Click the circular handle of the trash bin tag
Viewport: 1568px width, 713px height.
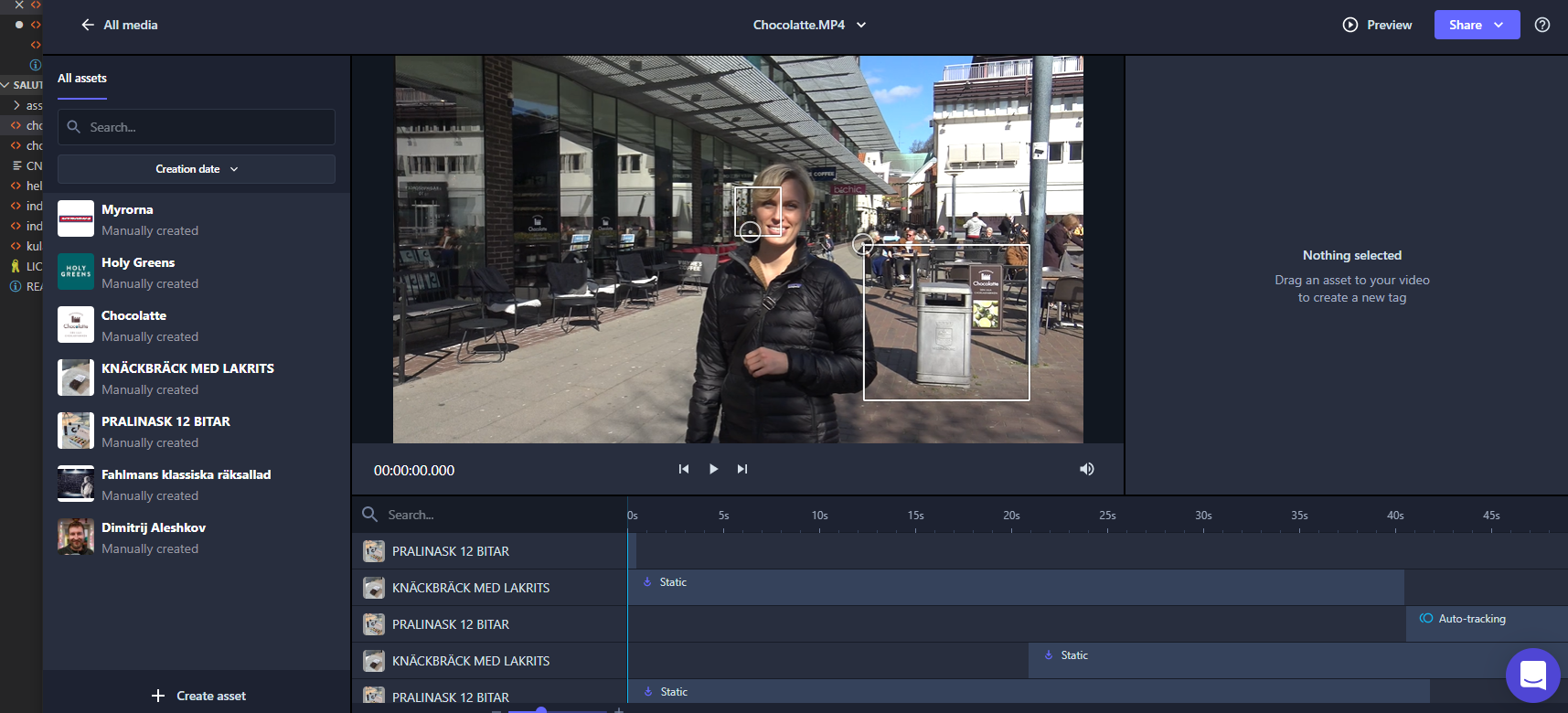coord(862,244)
